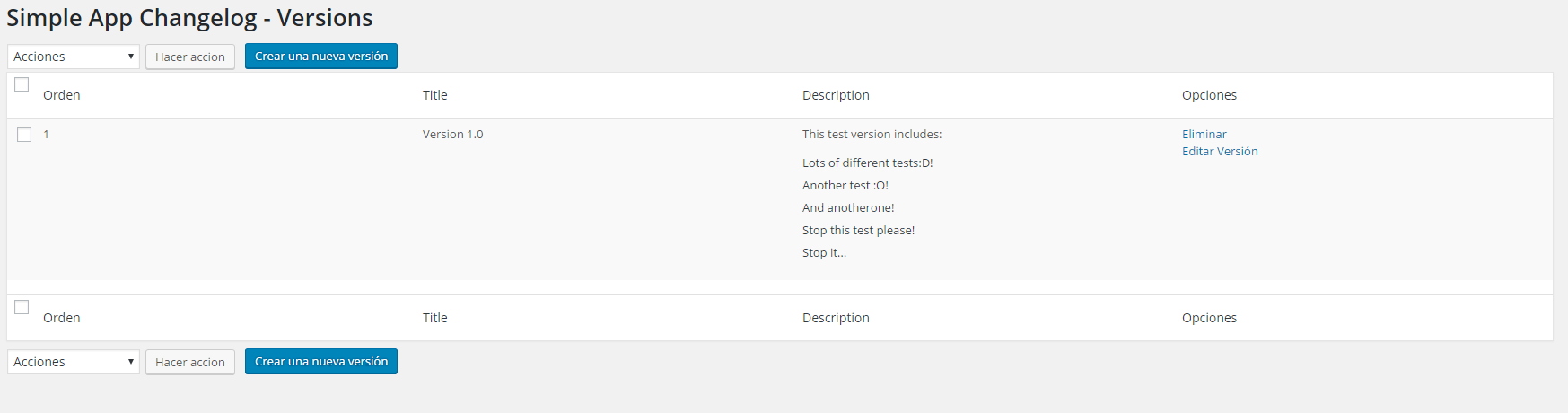Check the checkbox for row 1

(x=24, y=135)
